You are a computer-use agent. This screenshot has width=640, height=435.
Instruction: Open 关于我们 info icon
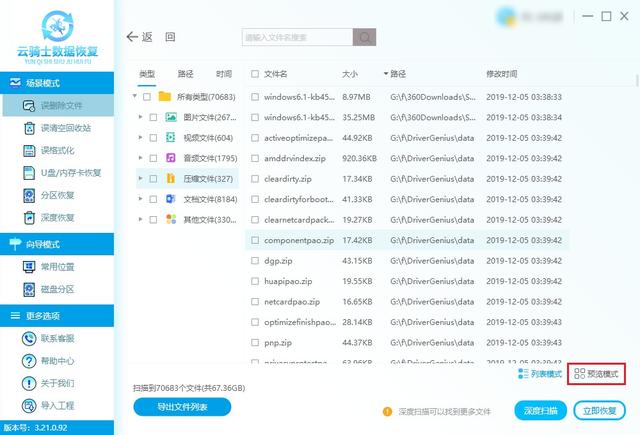(29, 383)
